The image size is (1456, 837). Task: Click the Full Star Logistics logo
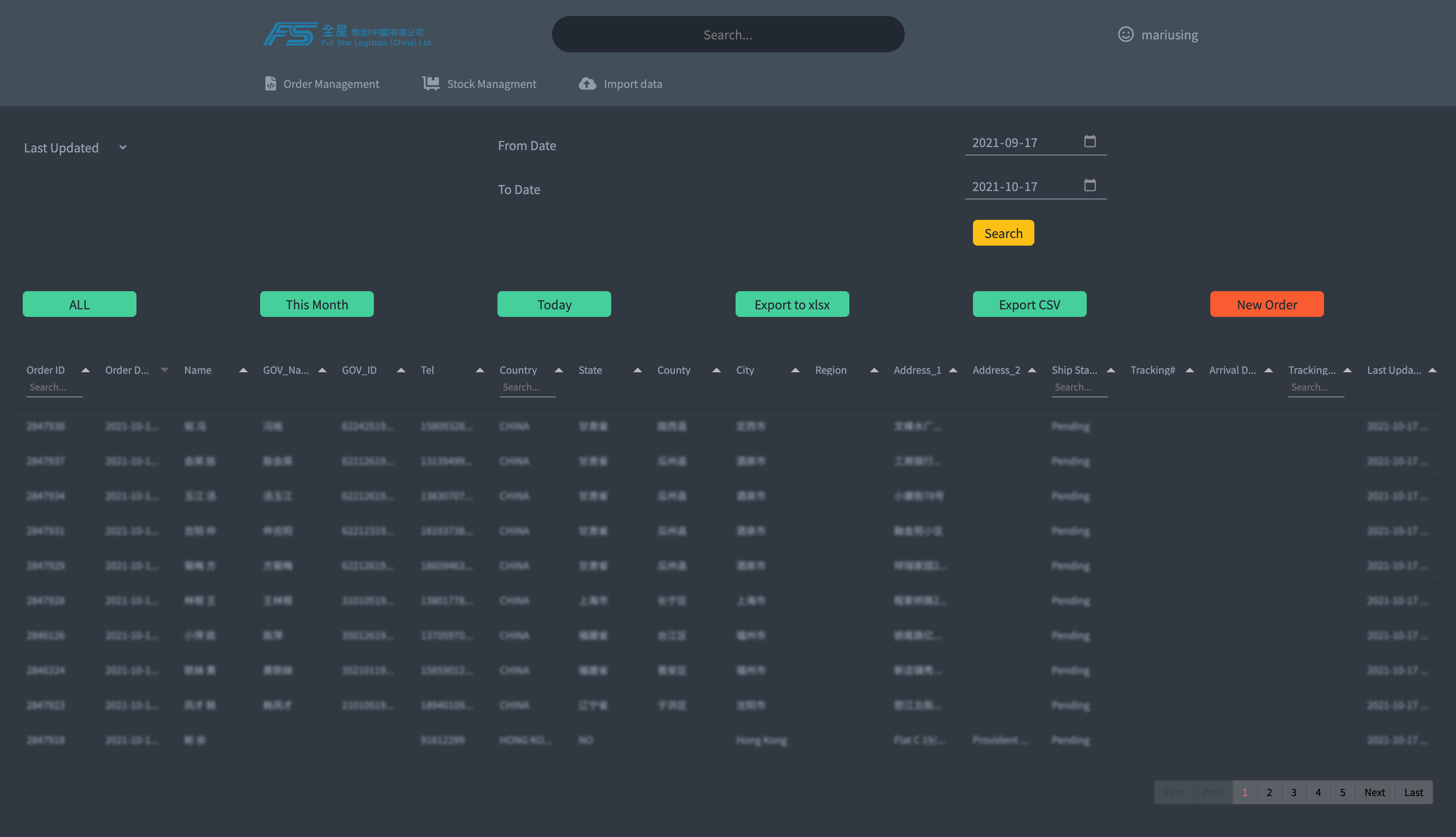point(347,34)
